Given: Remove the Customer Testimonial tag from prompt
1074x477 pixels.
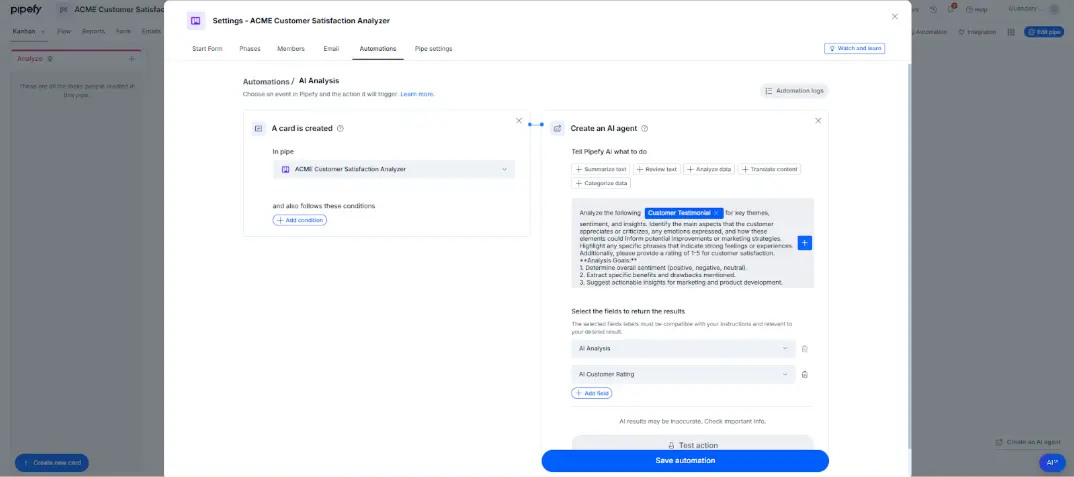Looking at the screenshot, I should click(716, 212).
